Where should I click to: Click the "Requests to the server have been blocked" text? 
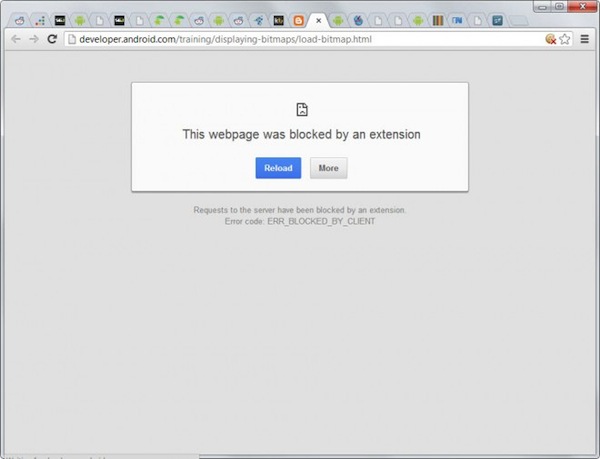click(x=300, y=210)
